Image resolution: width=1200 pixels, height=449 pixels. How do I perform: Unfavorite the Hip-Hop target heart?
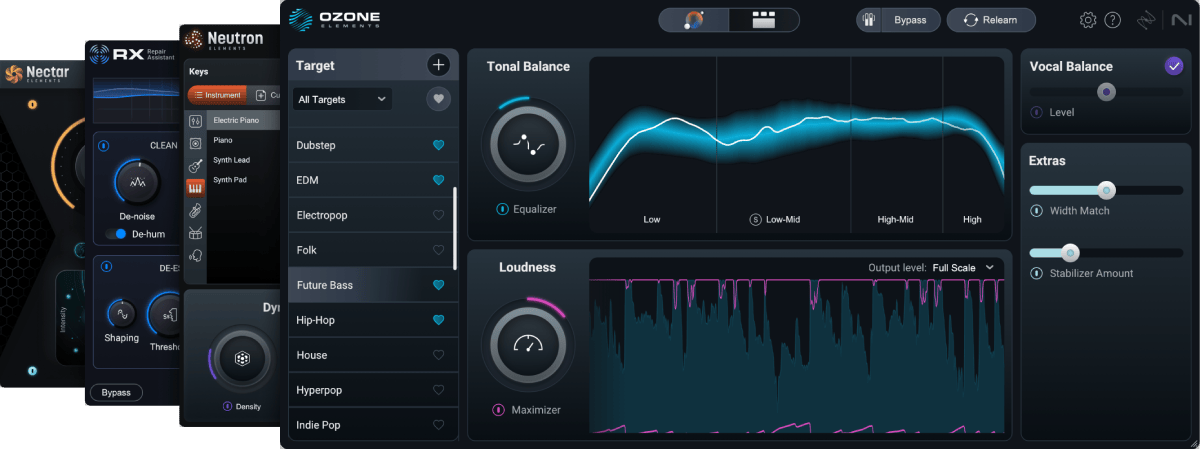click(438, 321)
